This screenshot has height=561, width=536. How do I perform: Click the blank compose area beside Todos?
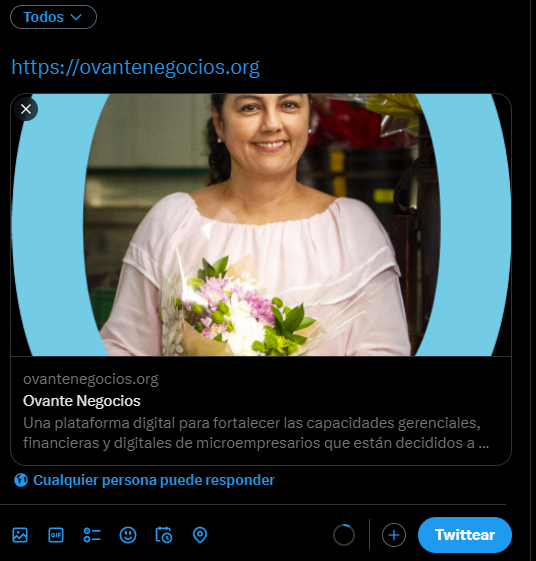tap(304, 17)
